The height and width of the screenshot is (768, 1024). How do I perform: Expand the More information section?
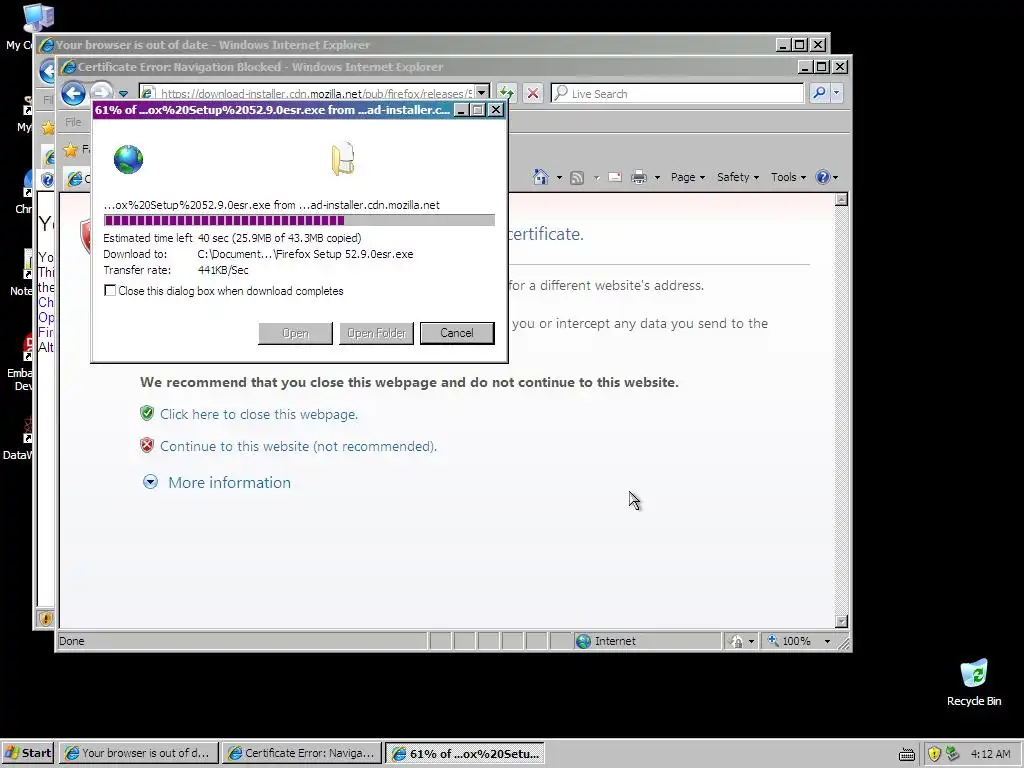coord(229,483)
